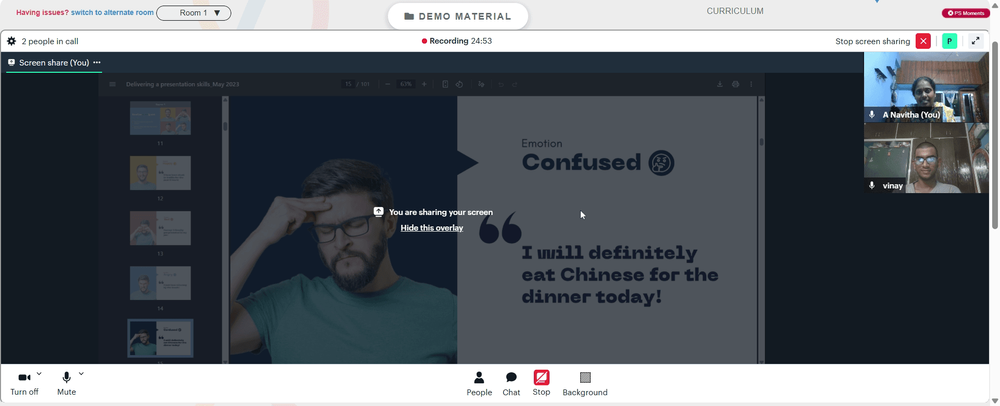Viewport: 1000px width, 406px height.
Task: Select slide thumbnail 14
Action: [x=160, y=283]
